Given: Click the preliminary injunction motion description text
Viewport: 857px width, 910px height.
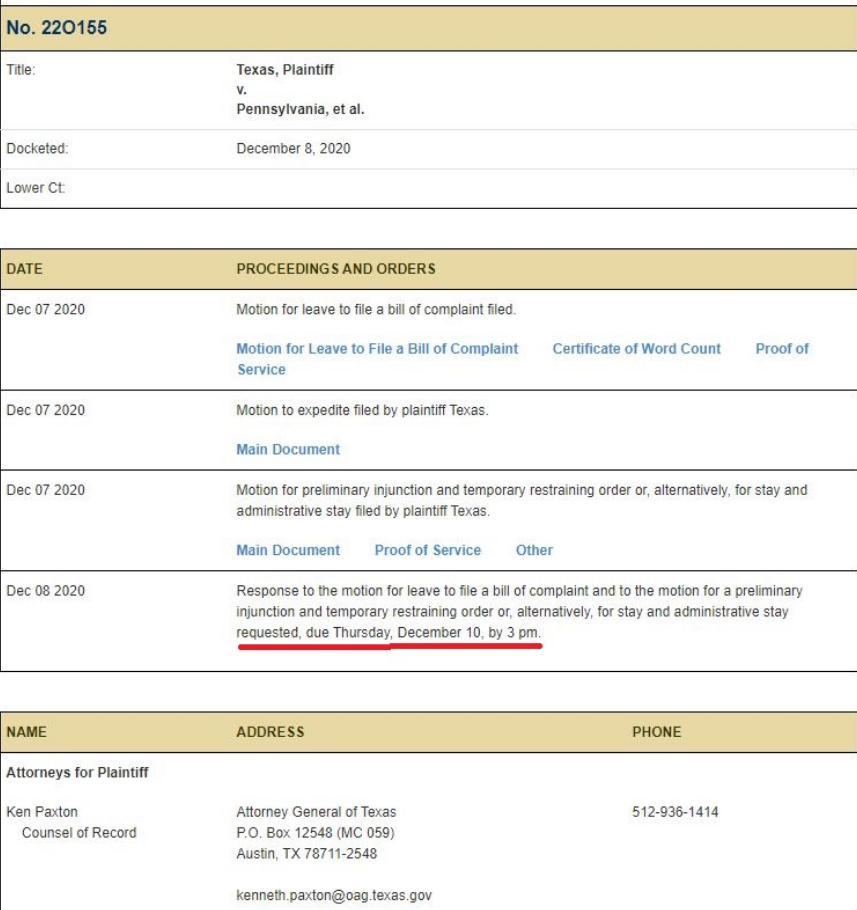Looking at the screenshot, I should point(522,500).
